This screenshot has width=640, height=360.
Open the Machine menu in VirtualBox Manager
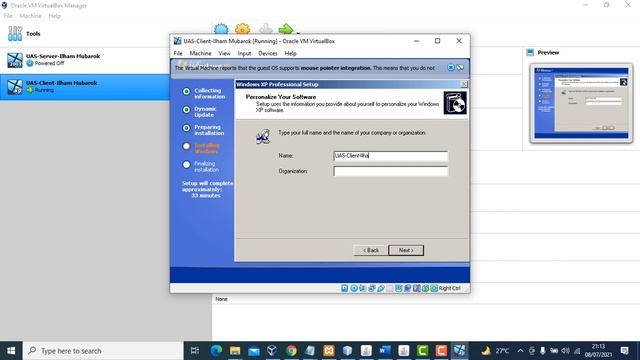pos(31,16)
